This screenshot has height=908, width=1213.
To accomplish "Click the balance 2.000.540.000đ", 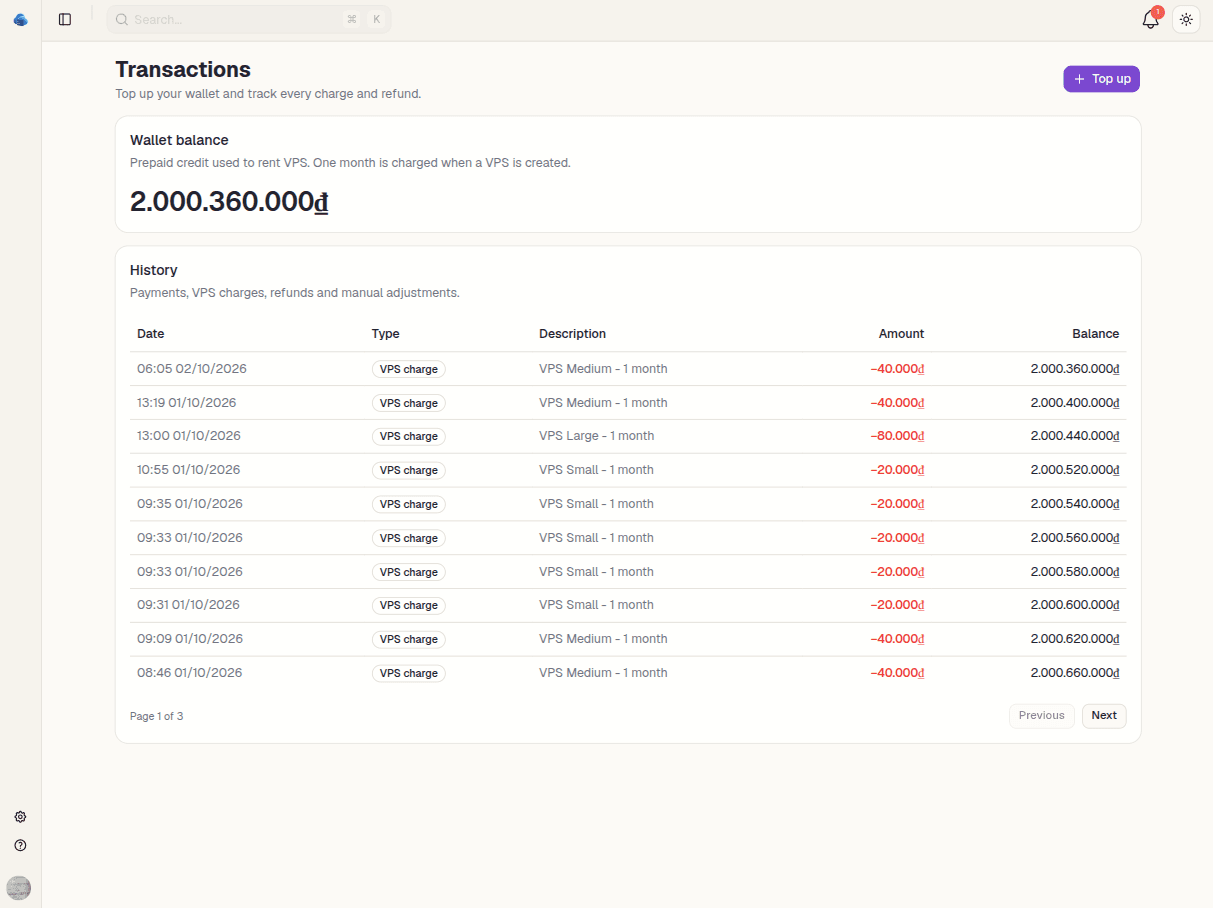I will coord(1075,504).
